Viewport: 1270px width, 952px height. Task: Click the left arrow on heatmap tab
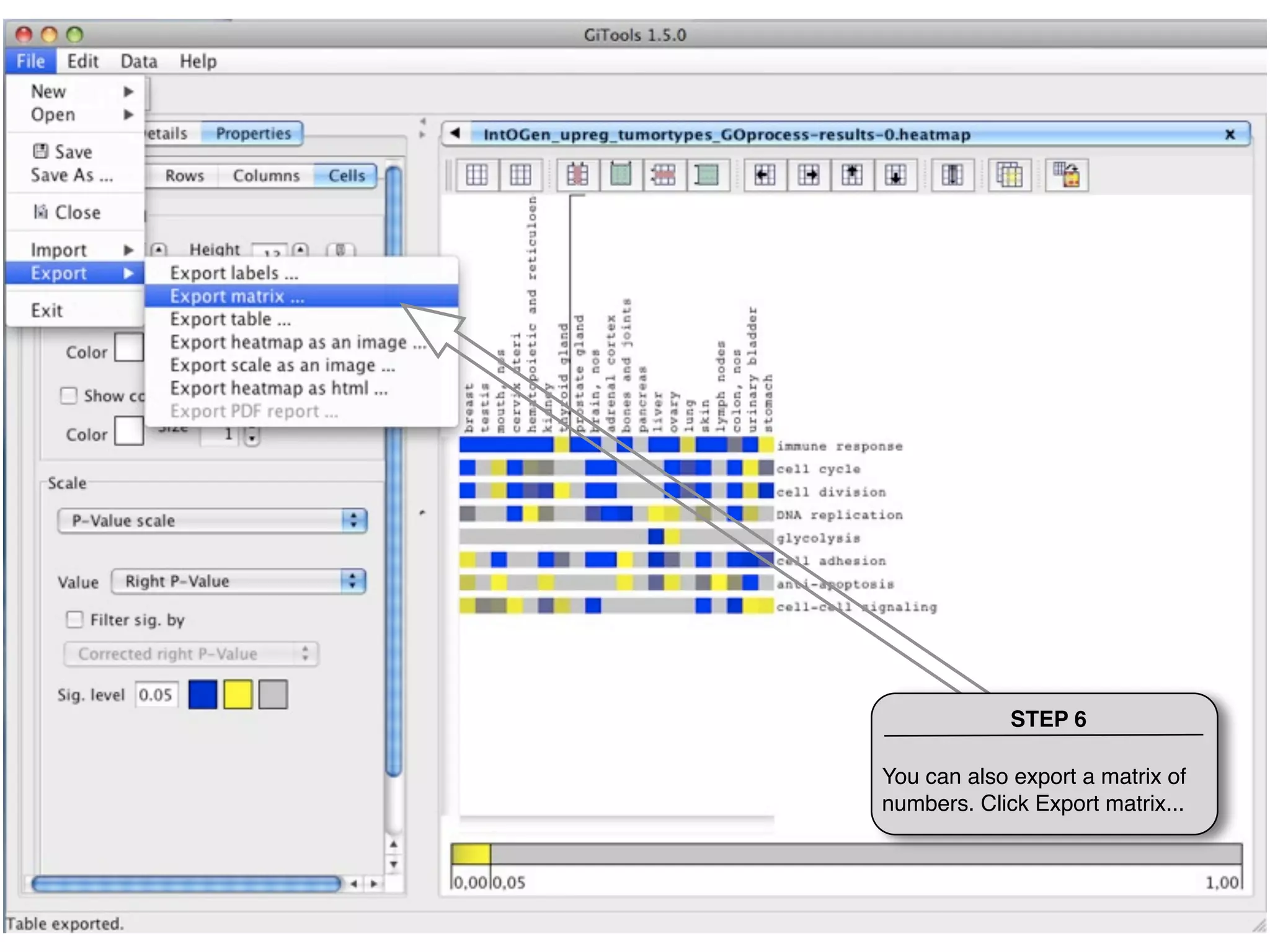pyautogui.click(x=456, y=133)
